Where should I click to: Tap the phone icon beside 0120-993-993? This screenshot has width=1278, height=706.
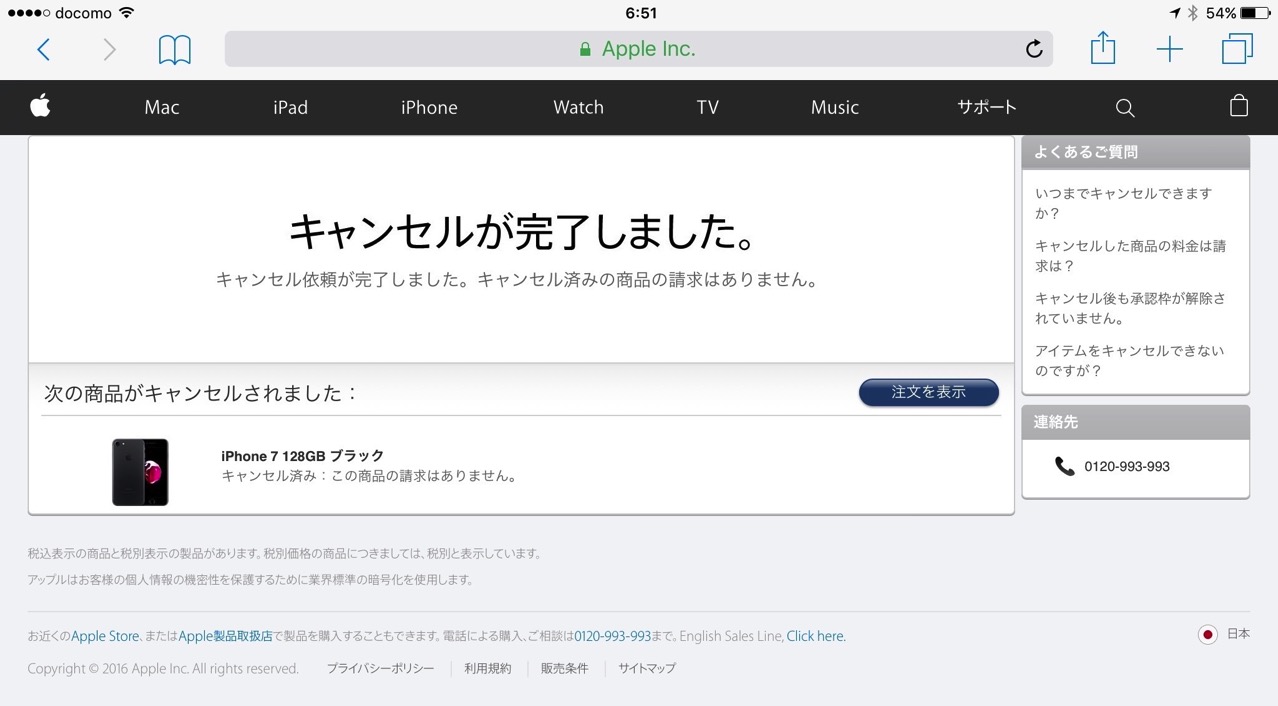pos(1064,466)
